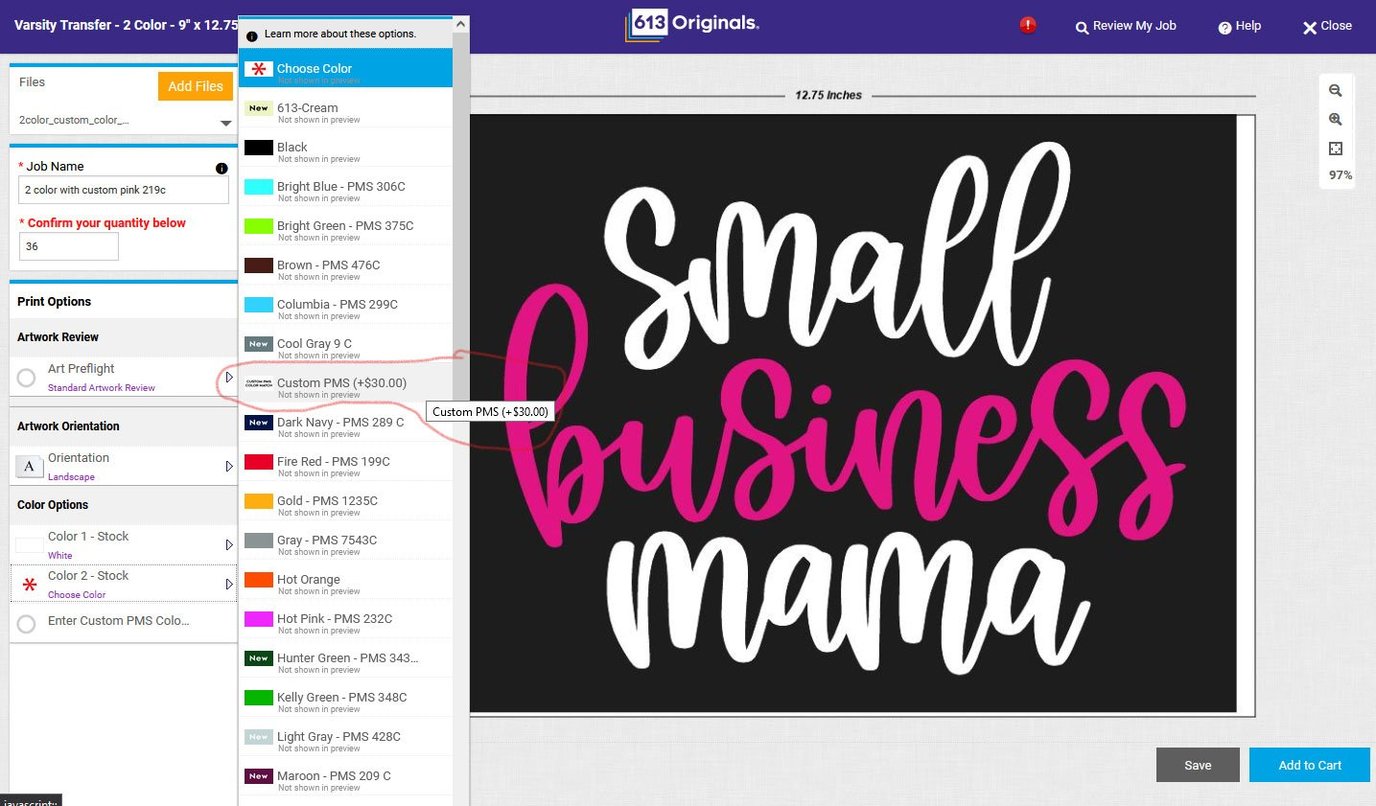Expand the Orientation option arrow
Image resolution: width=1376 pixels, height=806 pixels.
pos(229,466)
